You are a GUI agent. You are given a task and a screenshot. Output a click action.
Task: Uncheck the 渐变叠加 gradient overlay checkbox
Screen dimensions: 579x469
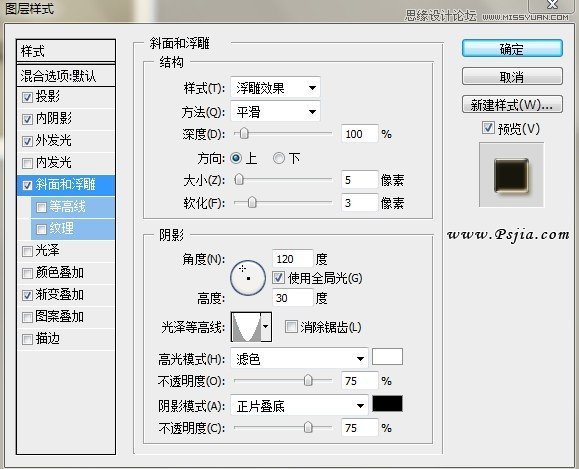tap(27, 295)
